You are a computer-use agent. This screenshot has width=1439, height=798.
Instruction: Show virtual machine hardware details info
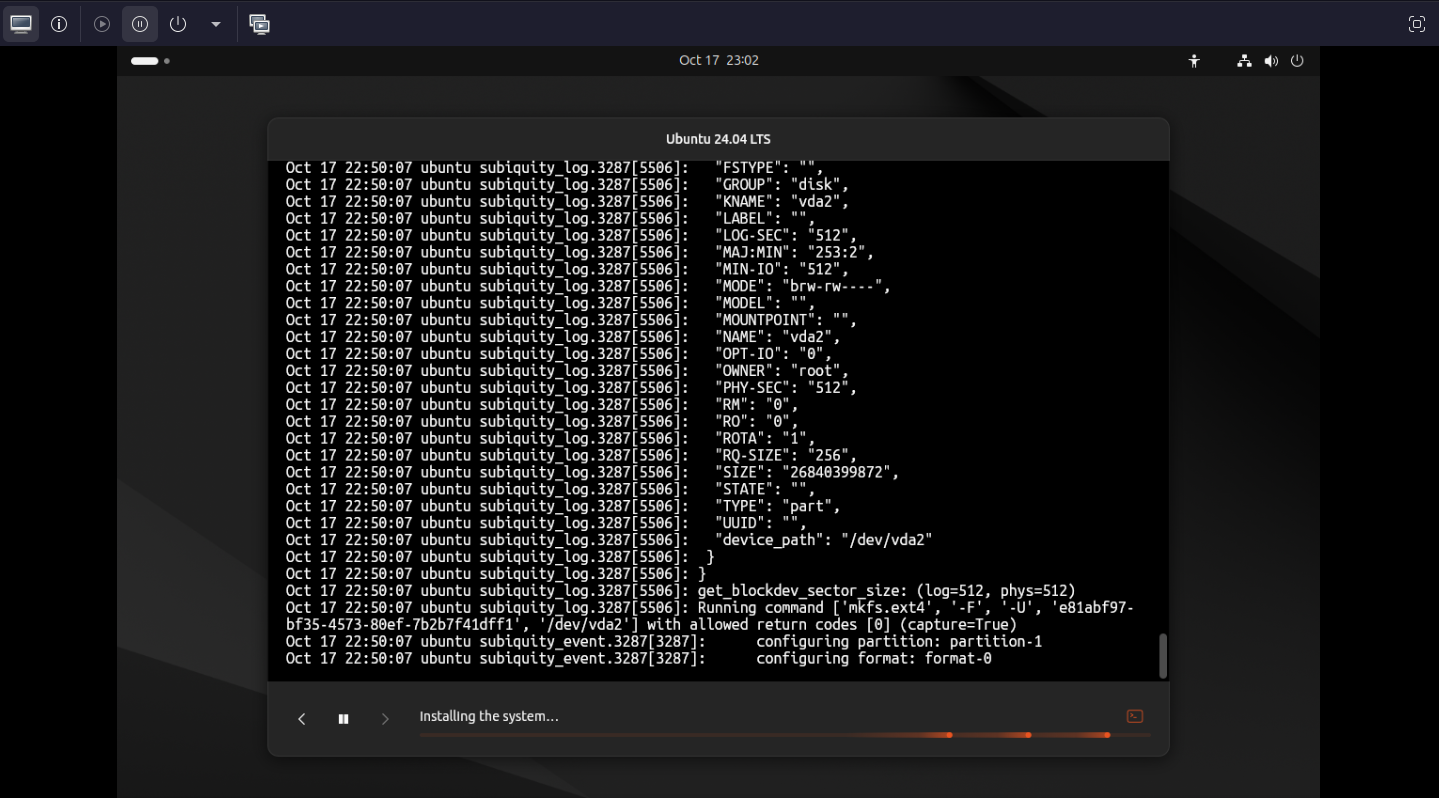coord(59,24)
